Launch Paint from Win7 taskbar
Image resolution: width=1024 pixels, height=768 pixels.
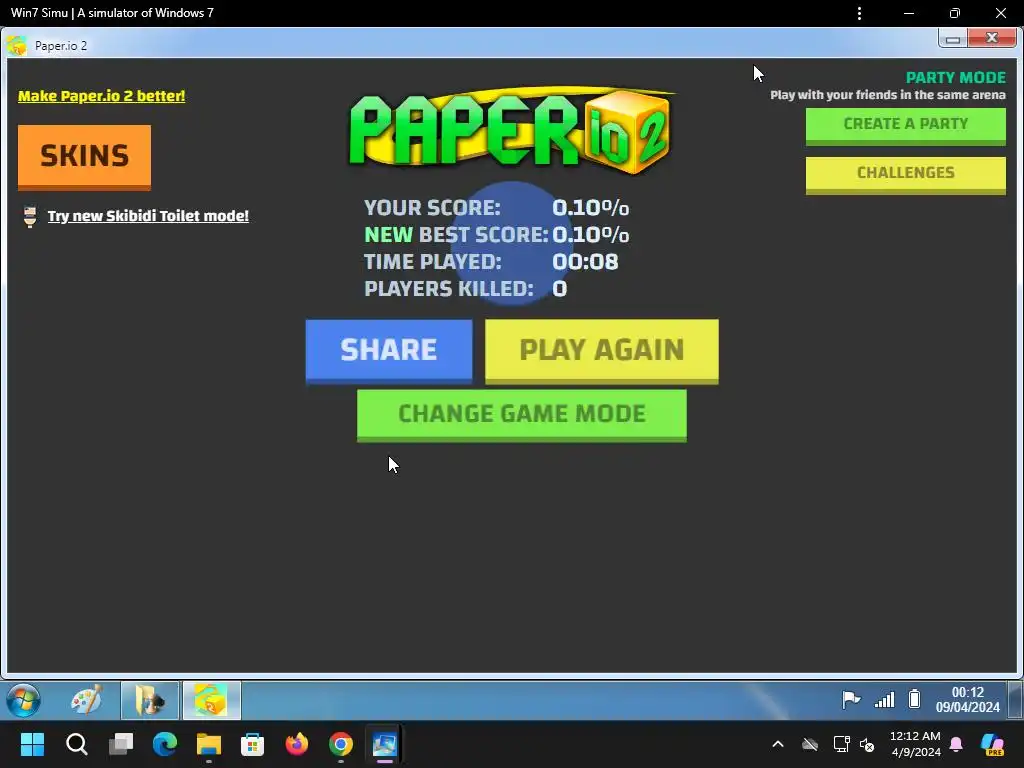click(x=86, y=700)
